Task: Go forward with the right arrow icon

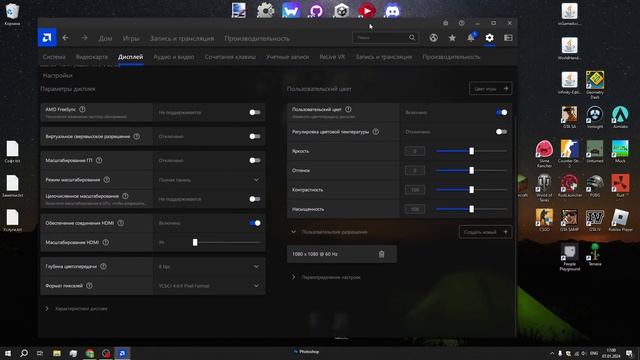Action: click(x=84, y=38)
